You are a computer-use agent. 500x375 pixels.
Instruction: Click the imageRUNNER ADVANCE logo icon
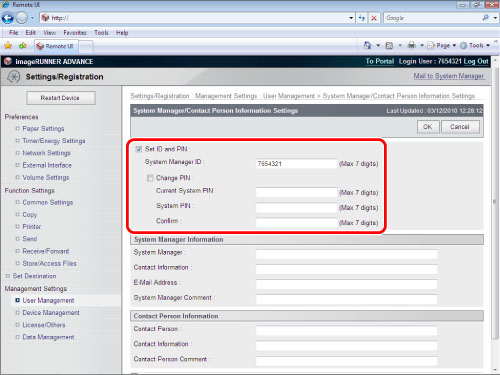click(x=8, y=61)
